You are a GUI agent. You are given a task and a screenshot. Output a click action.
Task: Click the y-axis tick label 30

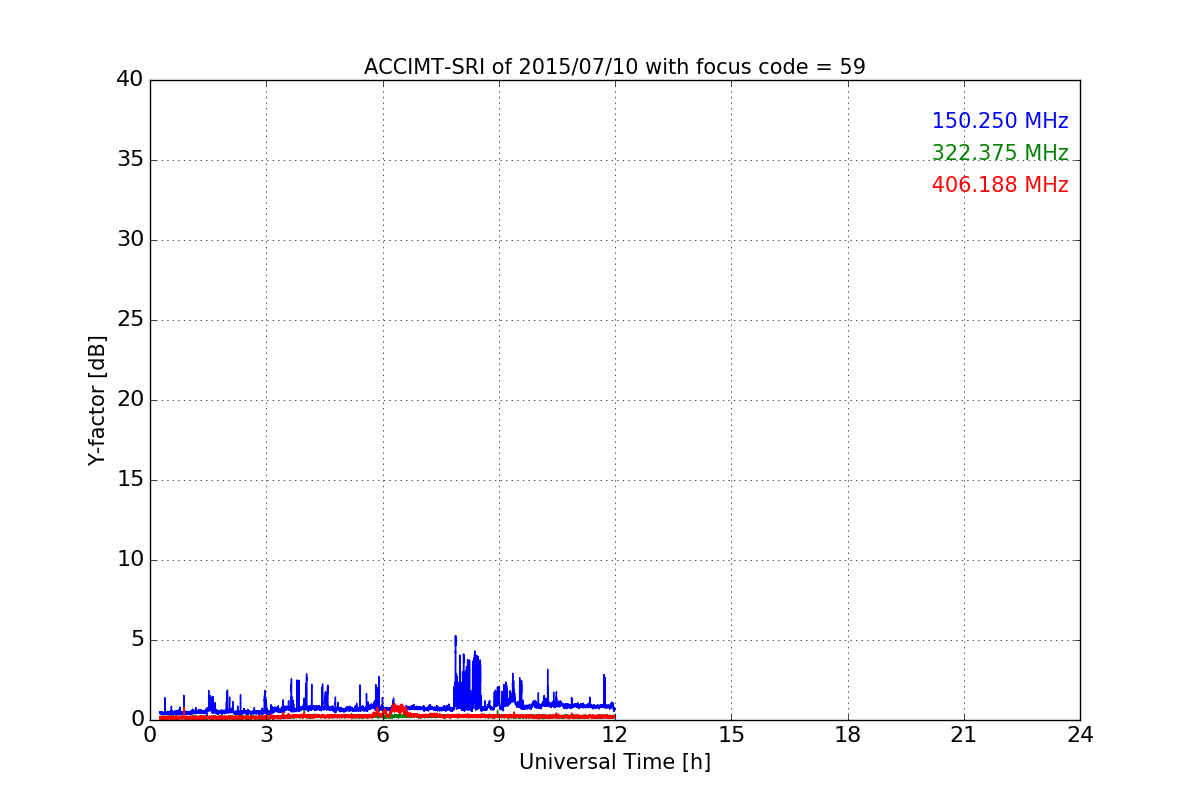(130, 240)
